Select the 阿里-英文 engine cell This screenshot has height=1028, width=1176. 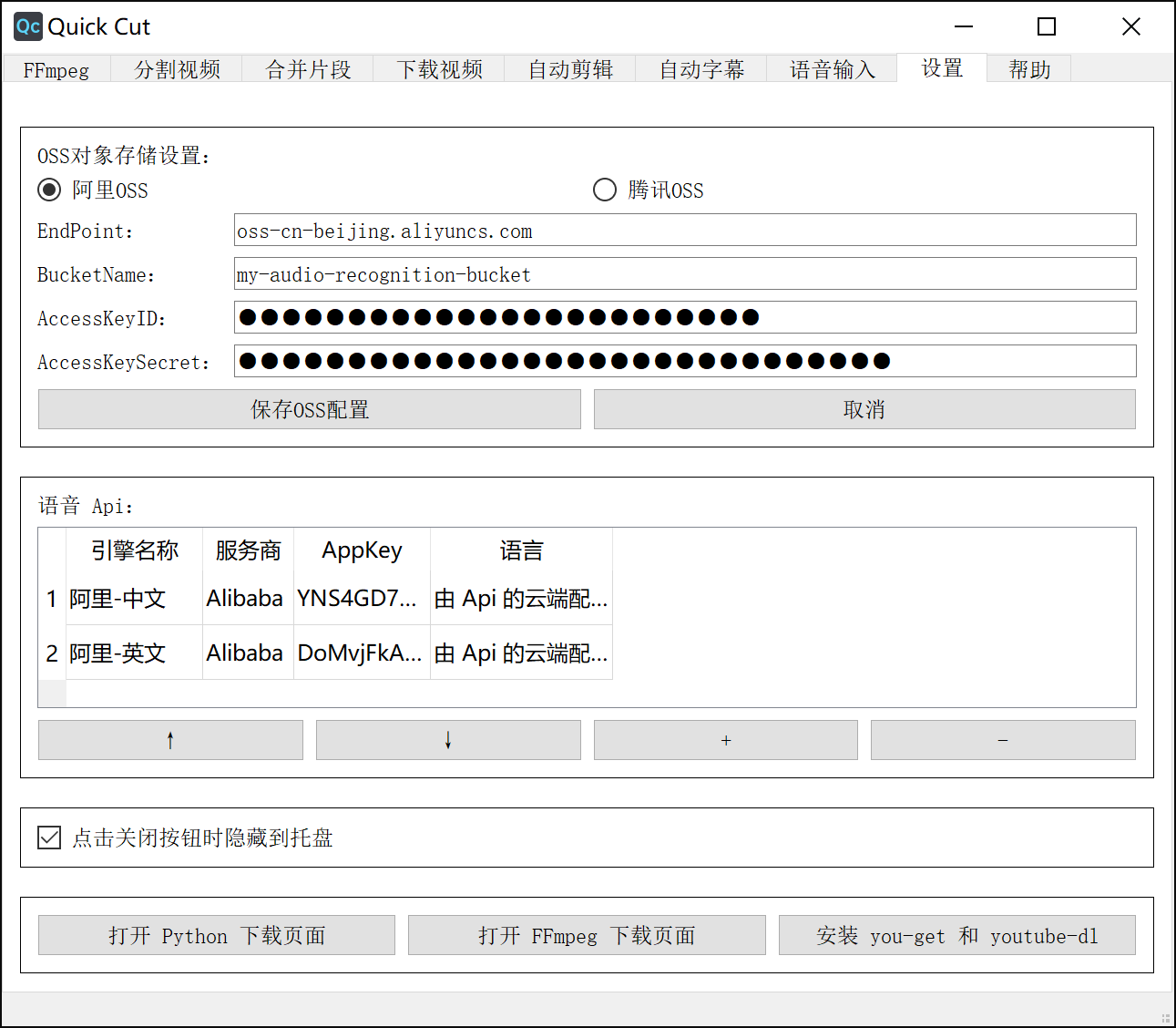(135, 653)
